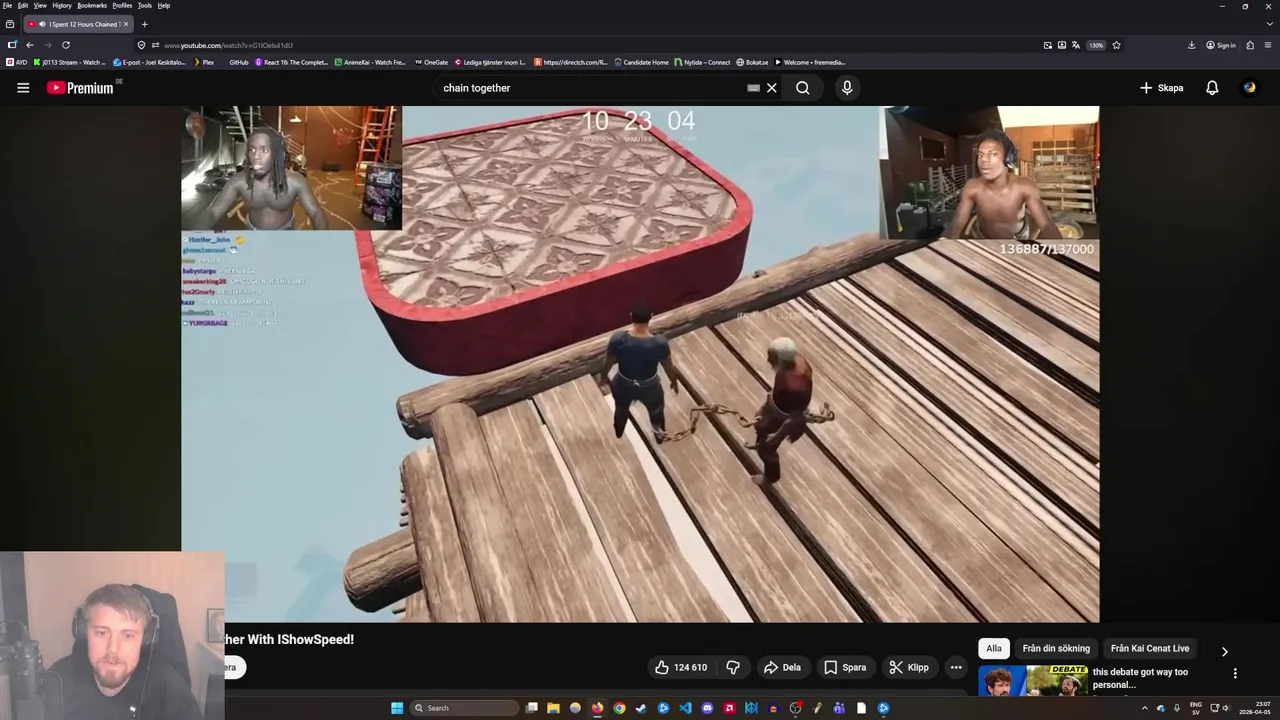This screenshot has width=1280, height=720.
Task: Open the OneGate bookmark
Action: pos(432,62)
